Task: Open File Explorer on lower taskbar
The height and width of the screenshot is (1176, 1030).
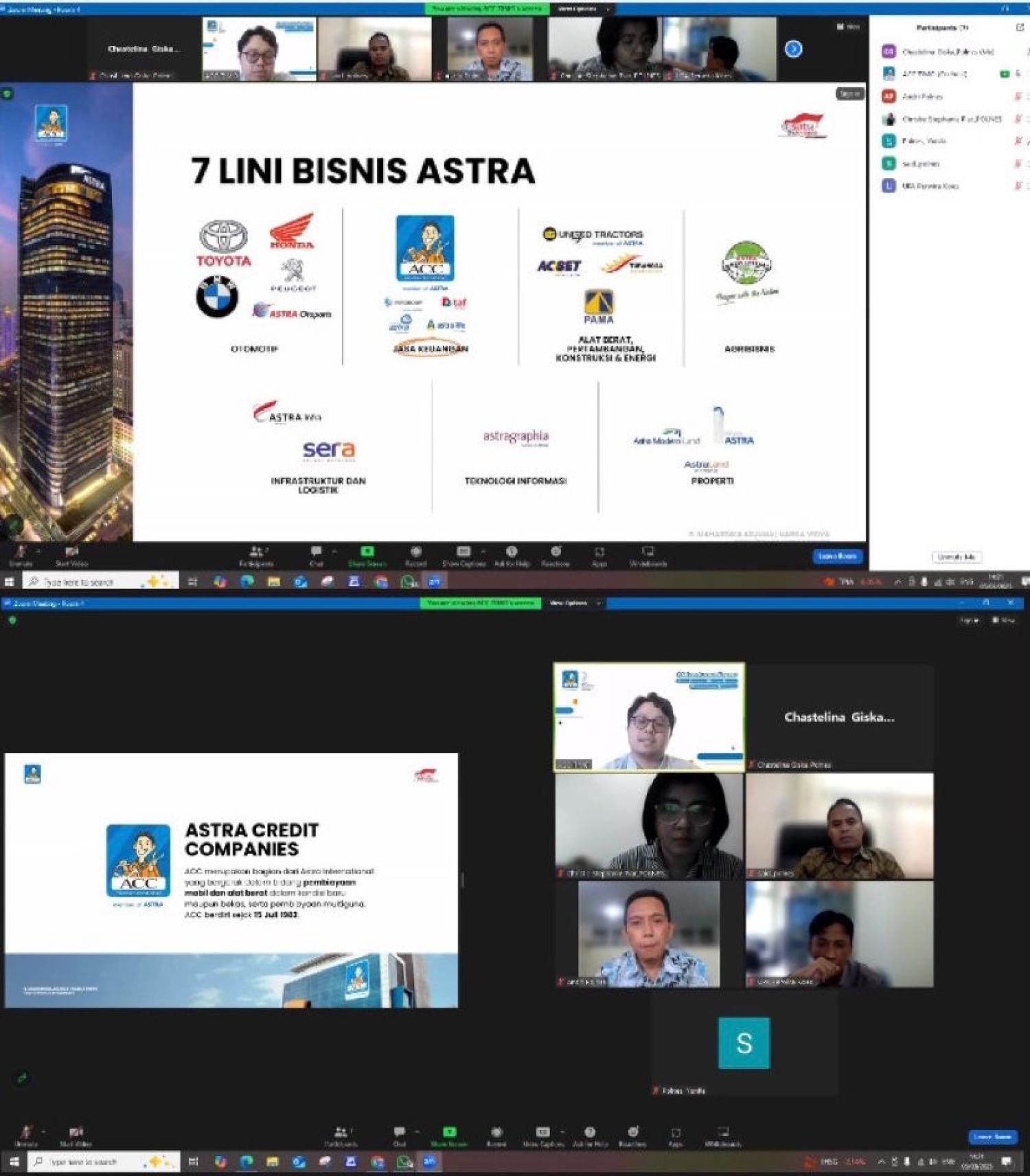Action: click(273, 1162)
